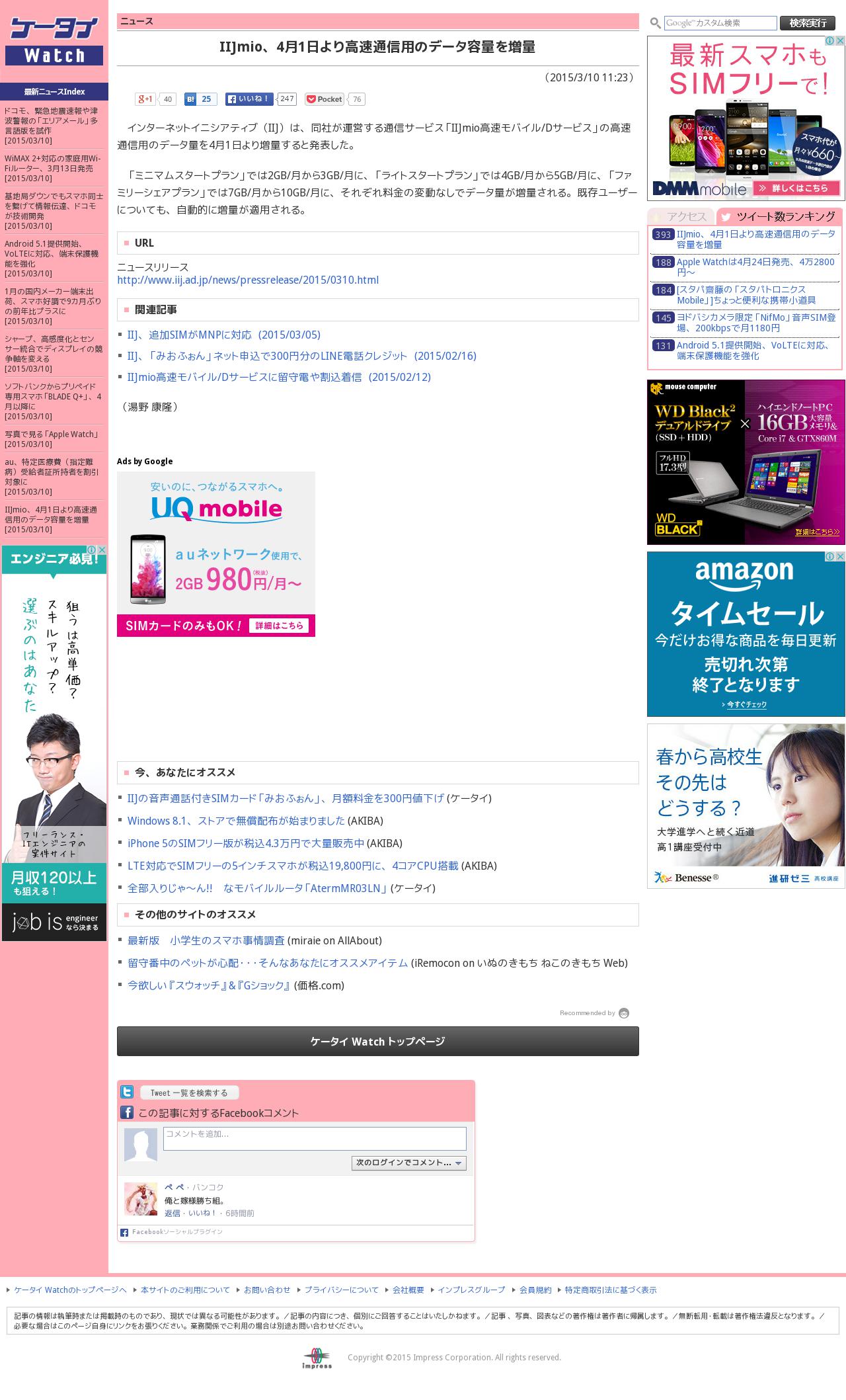The image size is (846, 1400).
Task: Click the Facebook icon beside the comment heading
Action: (127, 1112)
